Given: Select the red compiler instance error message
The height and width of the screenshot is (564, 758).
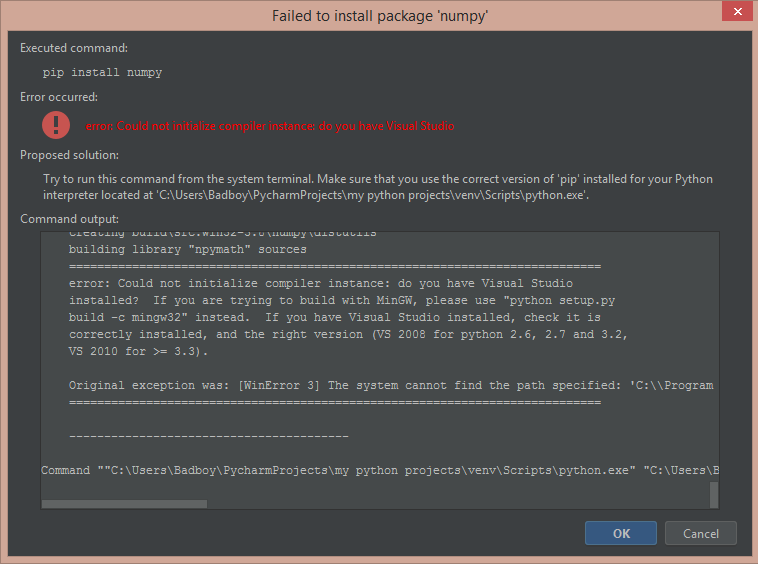Looking at the screenshot, I should coord(270,126).
